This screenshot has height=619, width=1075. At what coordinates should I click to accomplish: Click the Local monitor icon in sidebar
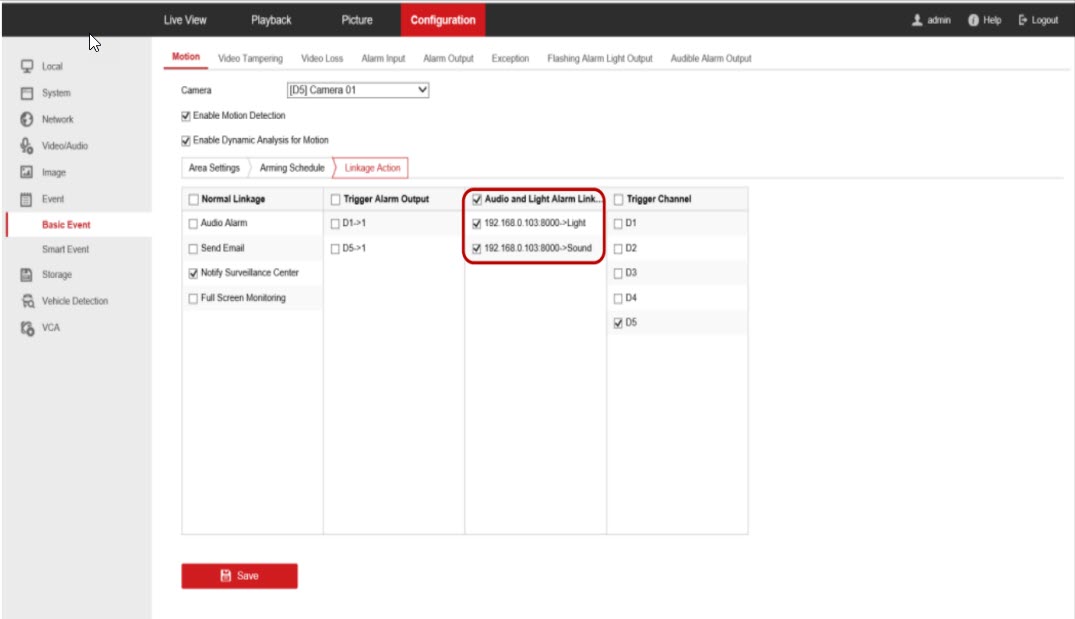[28, 67]
